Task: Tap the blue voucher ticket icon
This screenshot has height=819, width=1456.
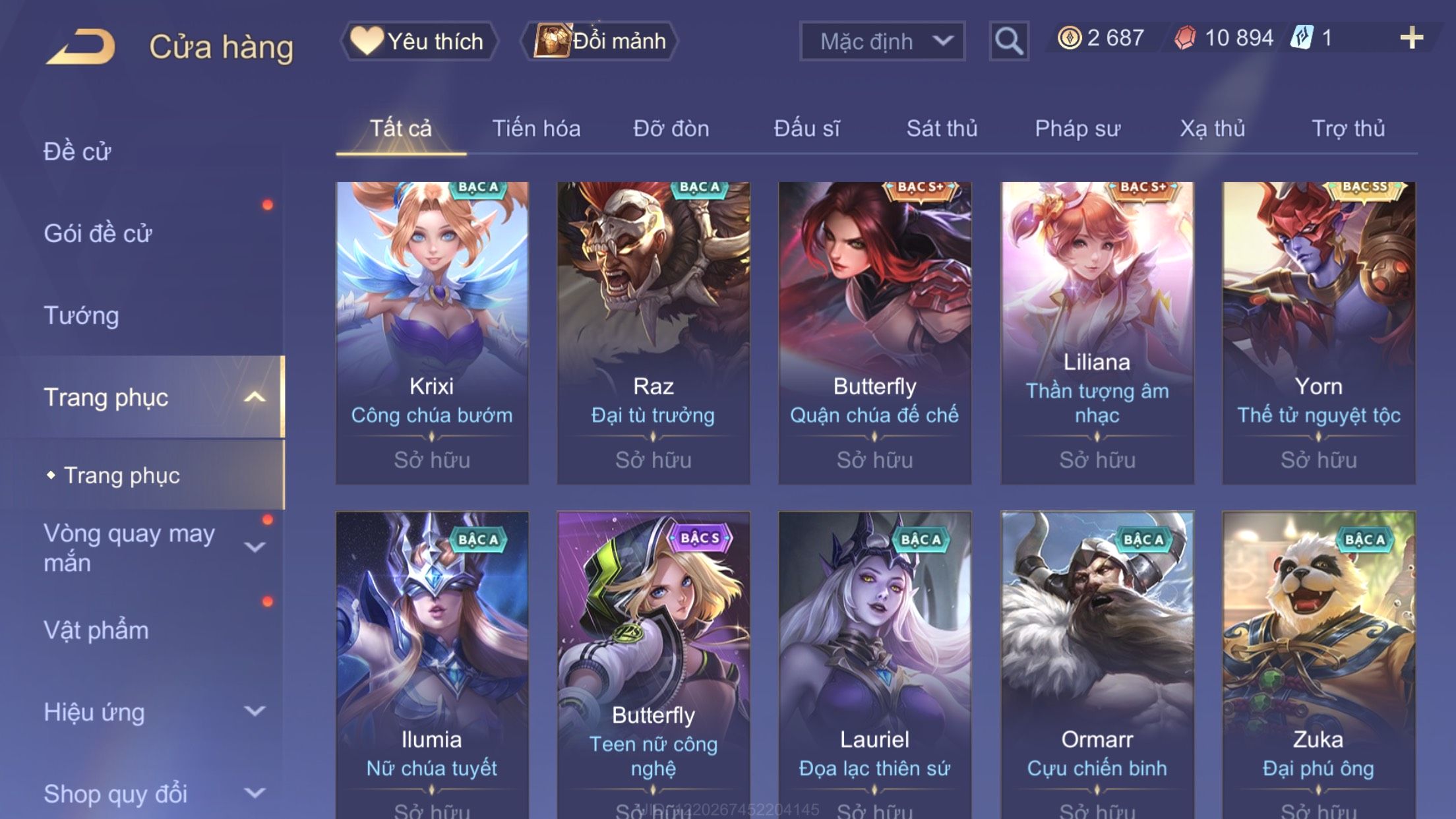Action: pyautogui.click(x=1302, y=37)
